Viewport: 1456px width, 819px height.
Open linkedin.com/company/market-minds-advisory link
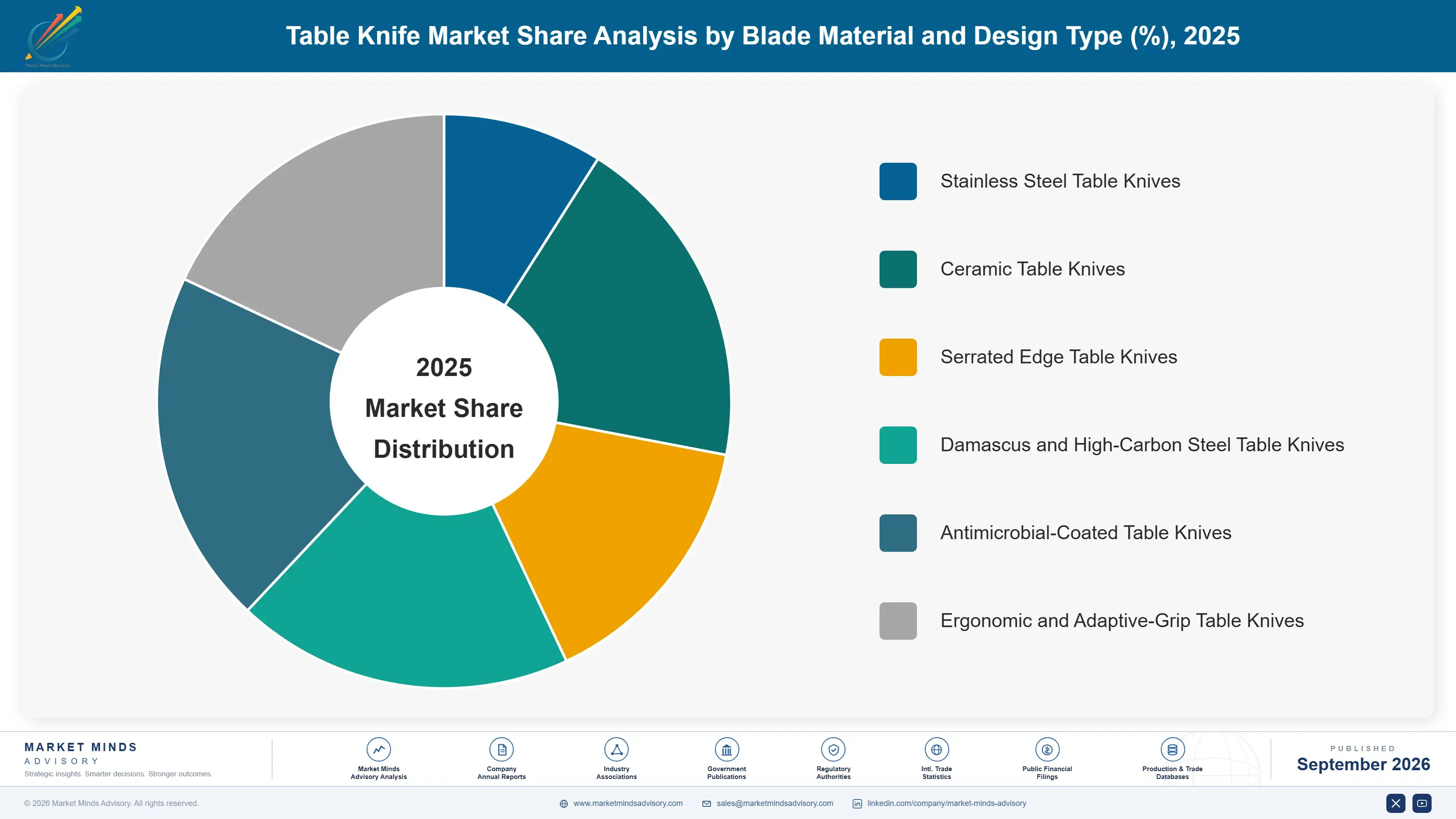pos(947,803)
